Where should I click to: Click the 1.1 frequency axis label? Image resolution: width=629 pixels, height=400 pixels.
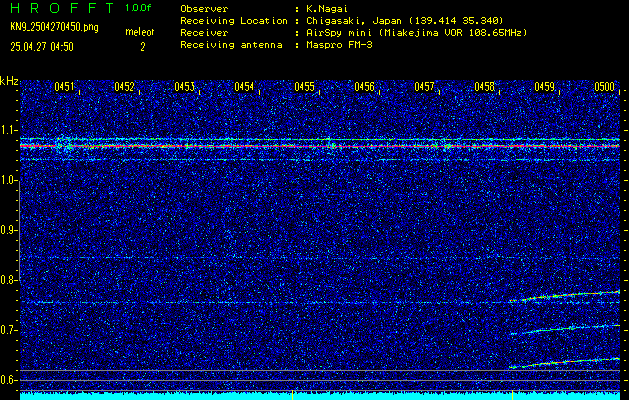coord(10,130)
